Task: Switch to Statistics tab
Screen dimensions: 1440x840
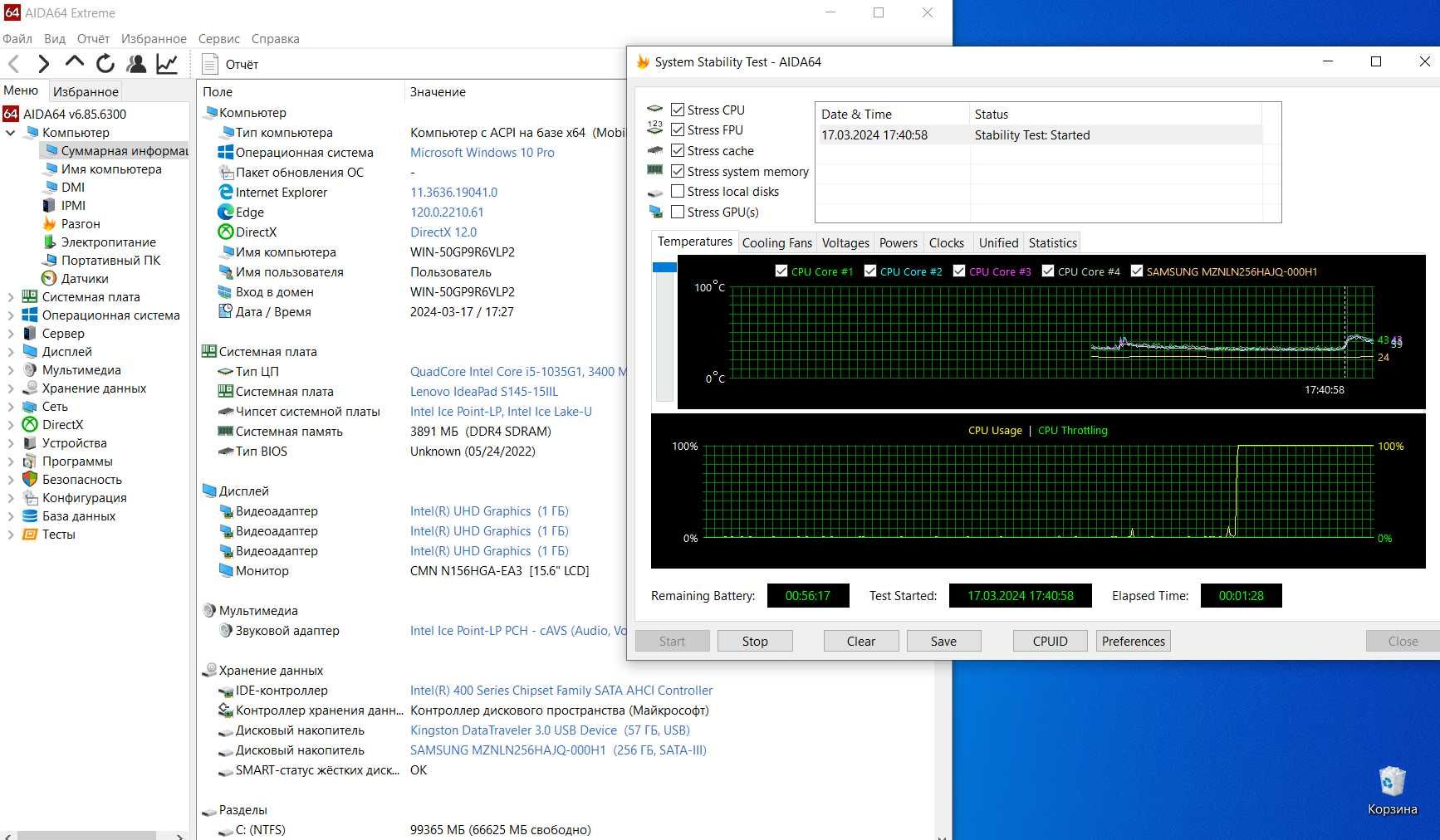Action: (1052, 242)
